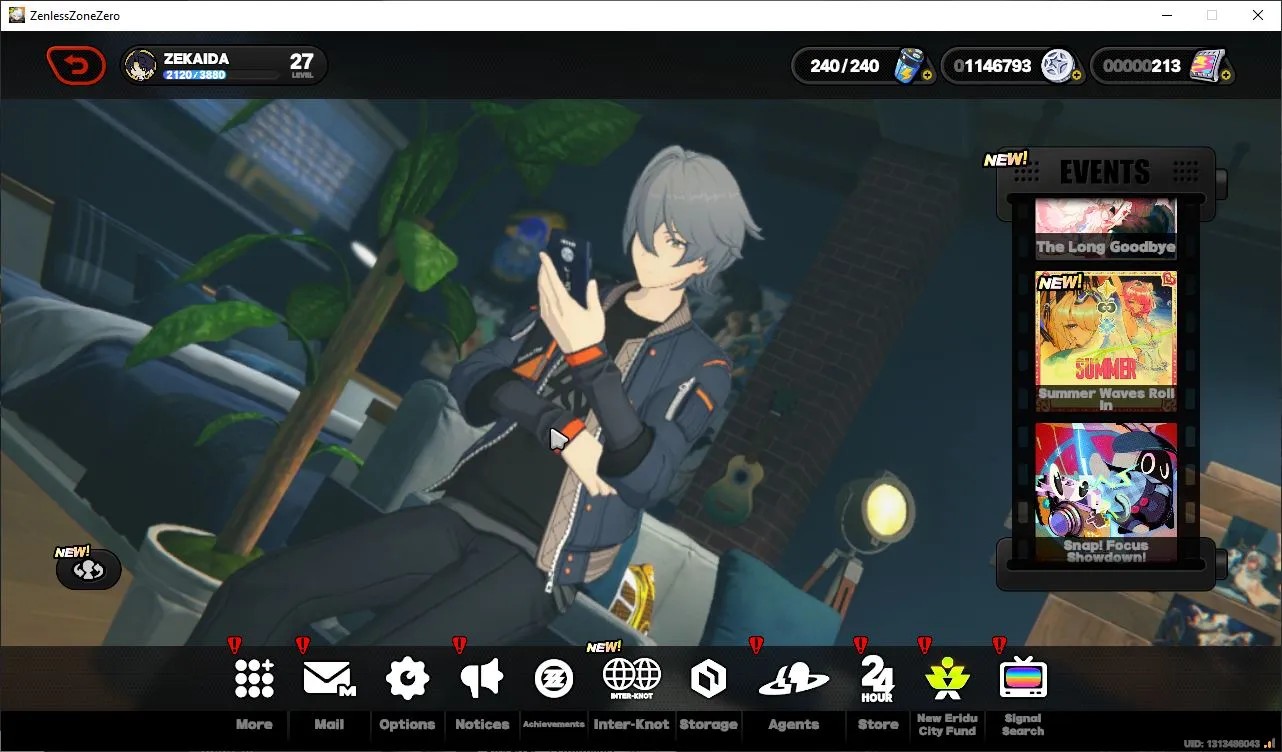This screenshot has height=752, width=1282.
Task: Click the Agents label
Action: coord(794,725)
